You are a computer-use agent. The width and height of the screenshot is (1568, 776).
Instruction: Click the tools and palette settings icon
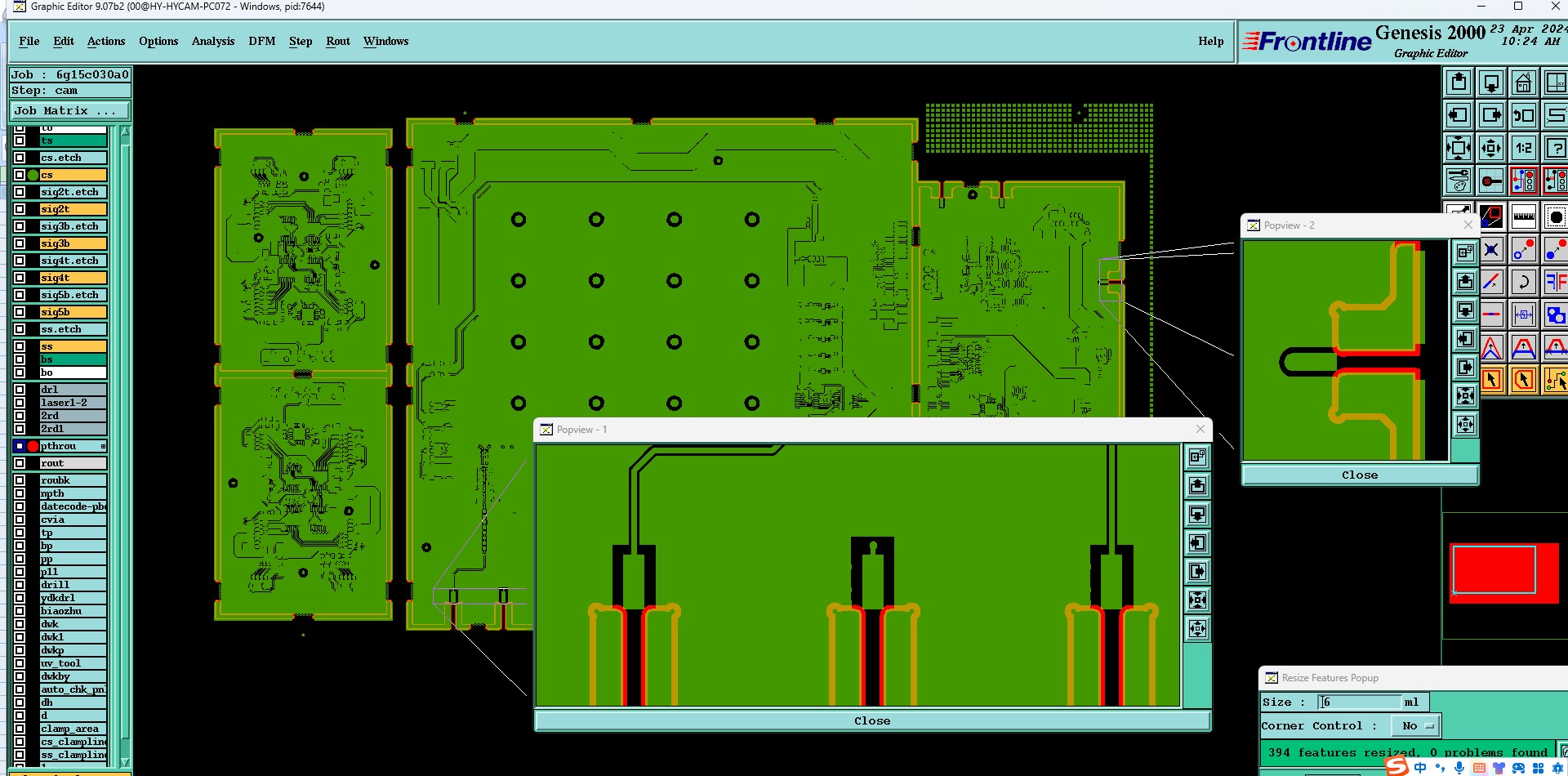[1459, 181]
